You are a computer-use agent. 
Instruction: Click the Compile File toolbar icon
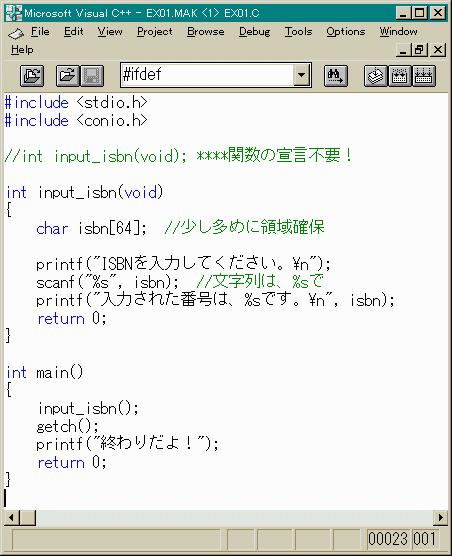(376, 76)
